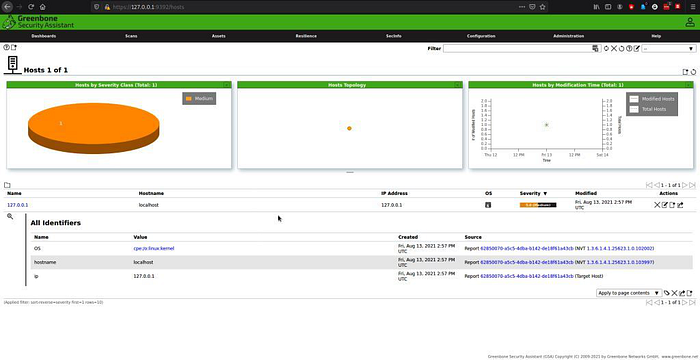This screenshot has width=700, height=360.
Task: Sort table by Severity column header
Action: (x=533, y=193)
